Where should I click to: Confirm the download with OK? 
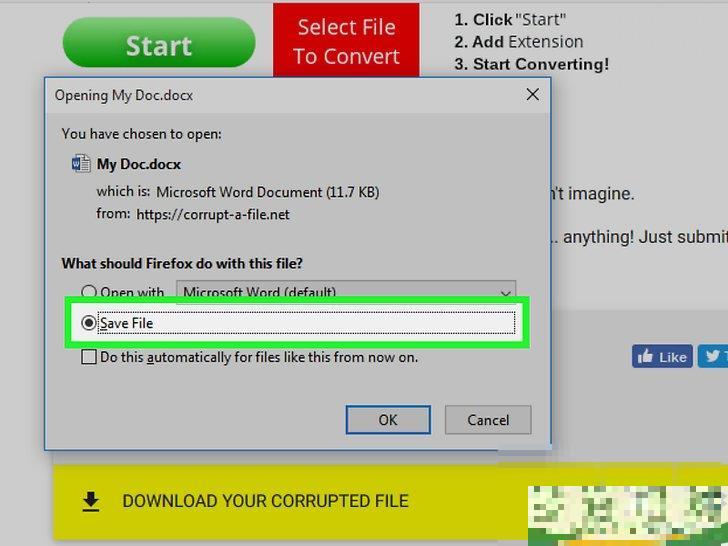point(388,420)
